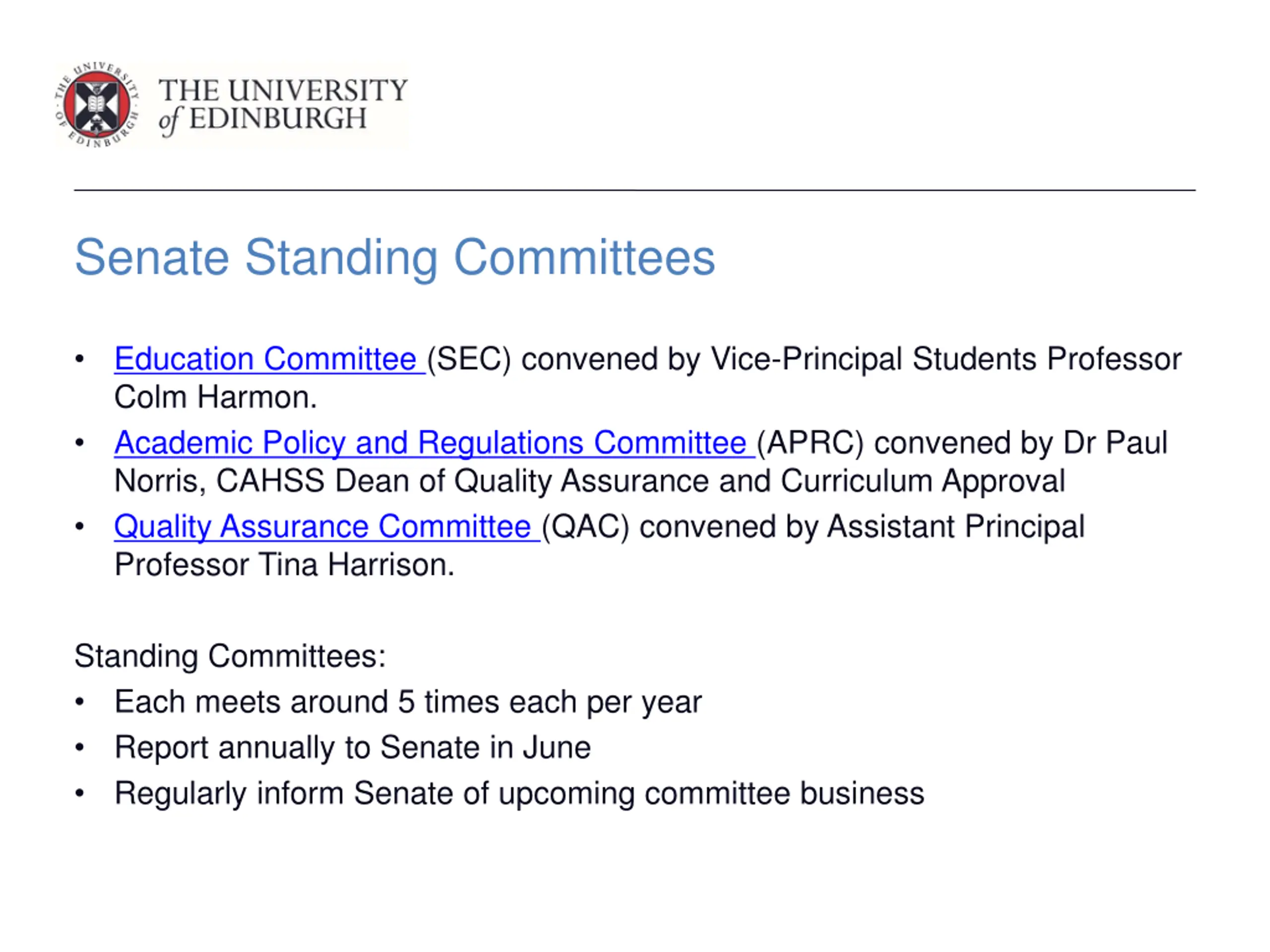Click the Standing Committees: subheading
1270x952 pixels.
[x=230, y=656]
